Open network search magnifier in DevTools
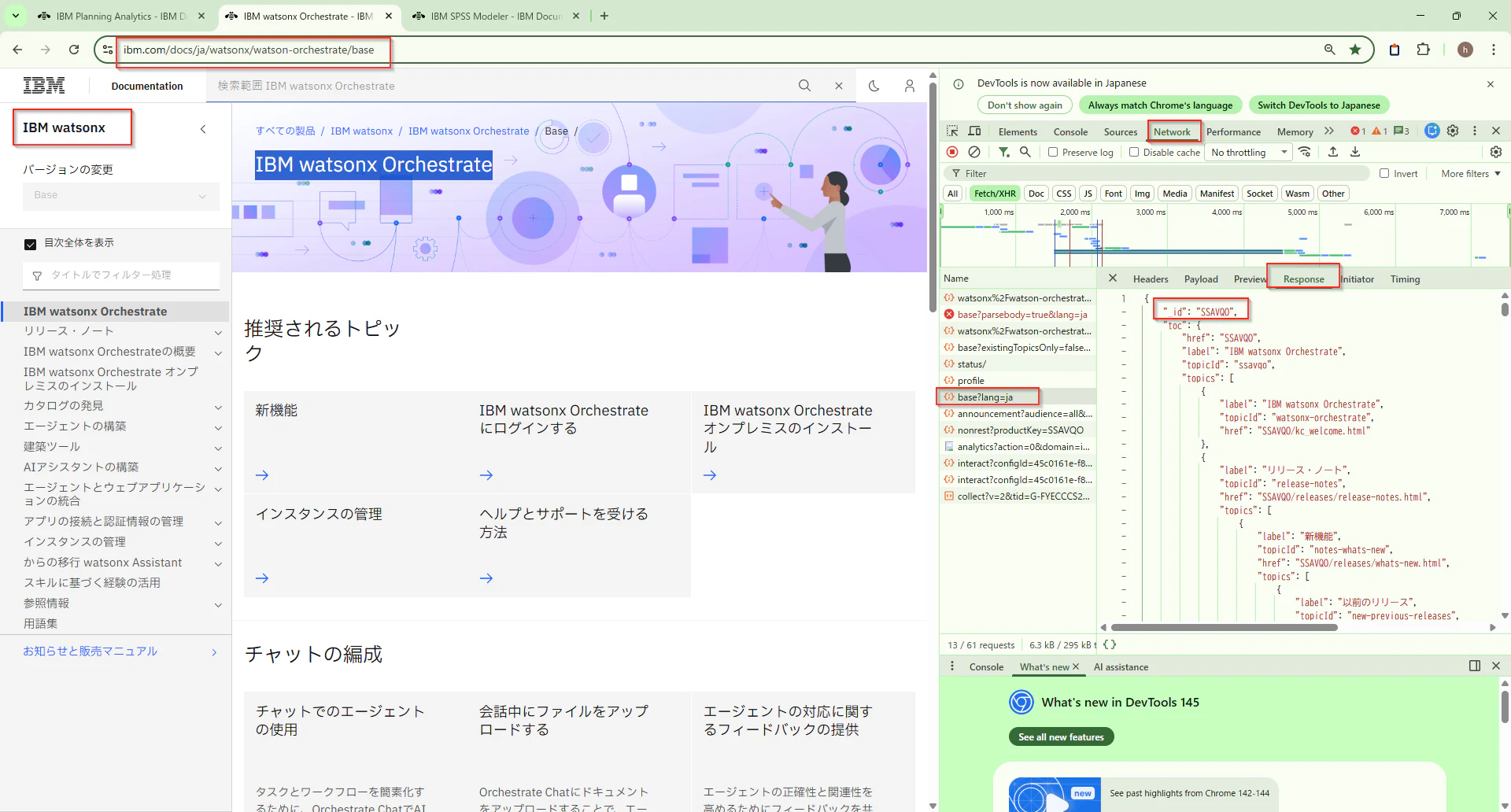The width and height of the screenshot is (1511, 812). 1025,152
